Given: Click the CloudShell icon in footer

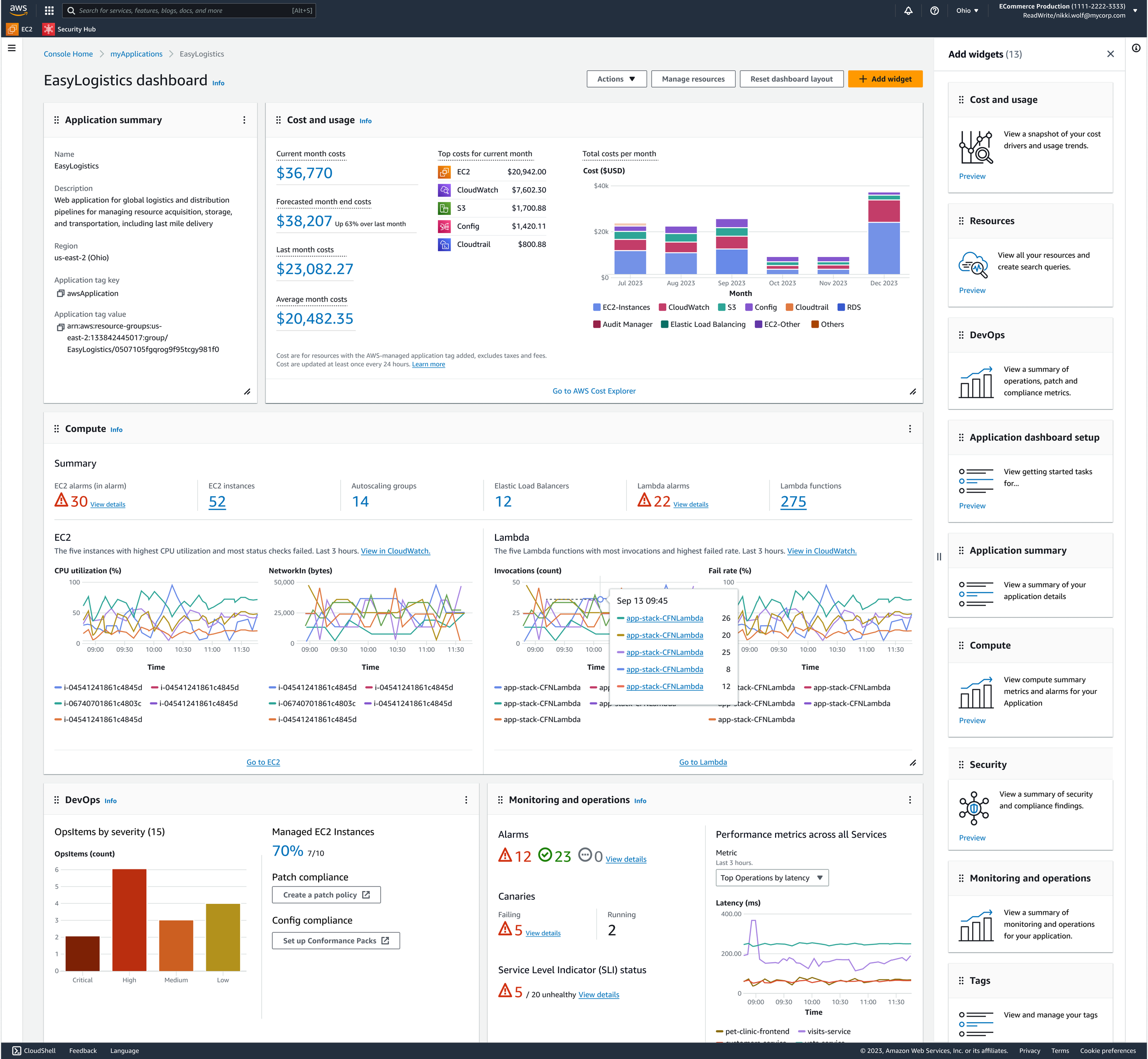Looking at the screenshot, I should tap(17, 1050).
